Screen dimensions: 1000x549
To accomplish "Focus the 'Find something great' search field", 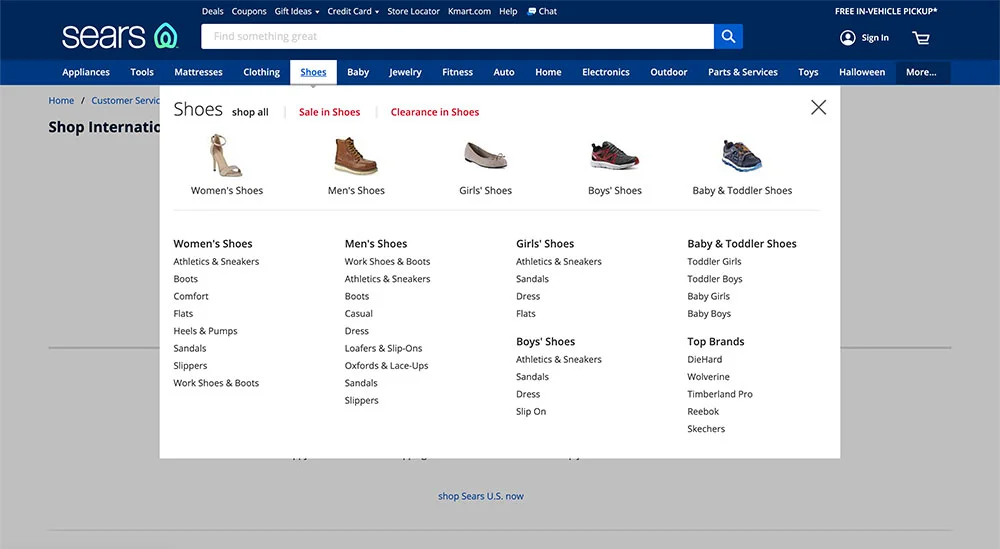I will (x=457, y=37).
